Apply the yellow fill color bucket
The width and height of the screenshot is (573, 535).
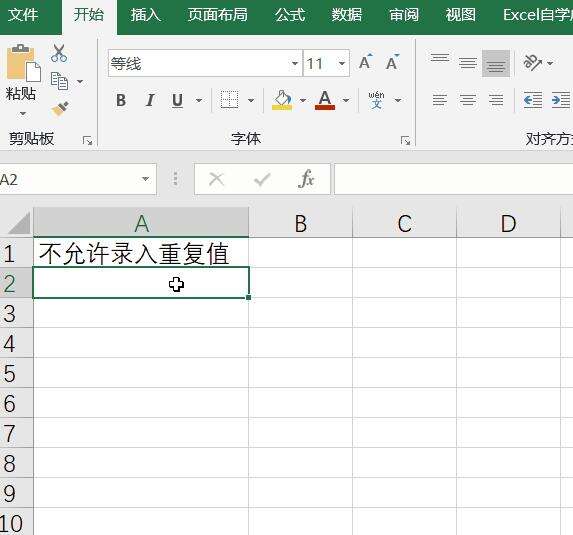point(282,100)
